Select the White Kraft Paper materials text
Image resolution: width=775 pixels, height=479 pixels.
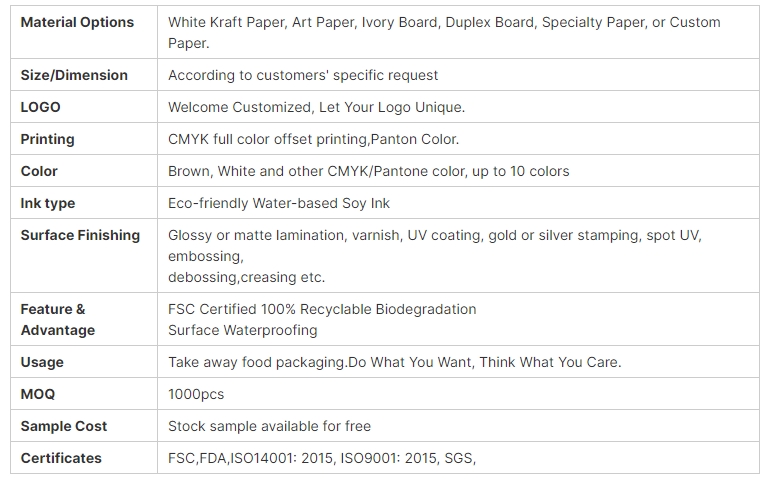443,32
